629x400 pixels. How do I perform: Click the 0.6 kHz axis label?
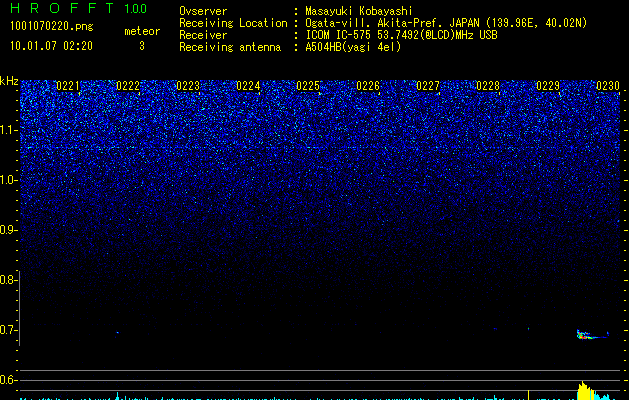pyautogui.click(x=8, y=380)
